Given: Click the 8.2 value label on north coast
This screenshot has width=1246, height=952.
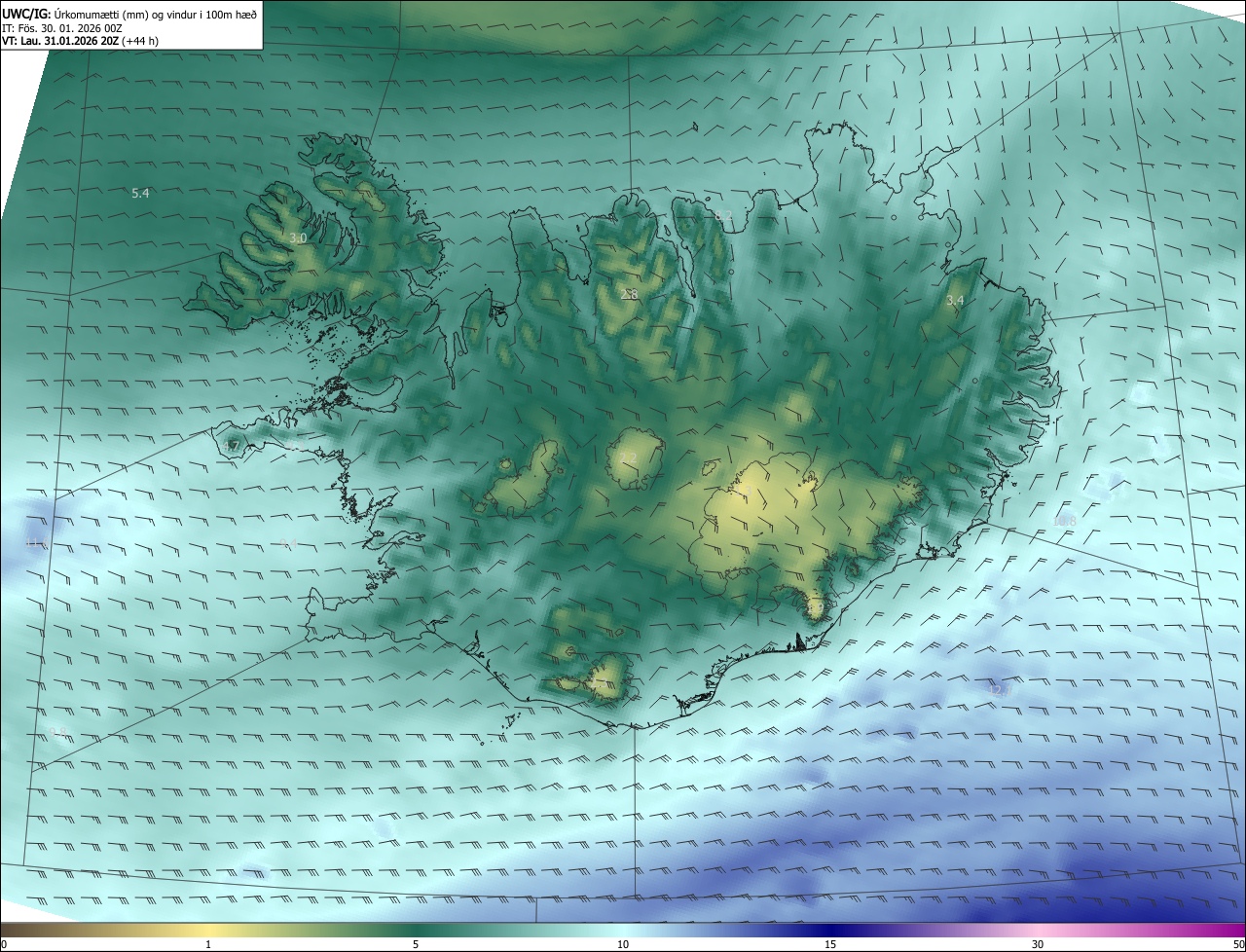Looking at the screenshot, I should (723, 215).
